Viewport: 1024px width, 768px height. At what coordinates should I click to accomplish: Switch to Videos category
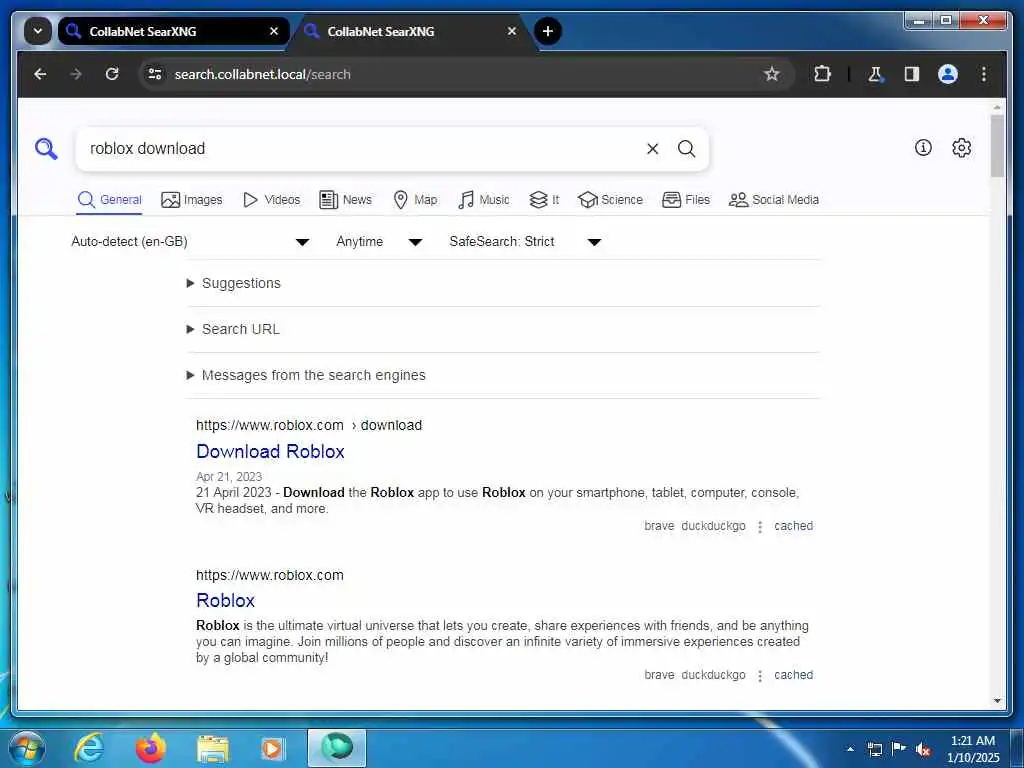pos(271,200)
